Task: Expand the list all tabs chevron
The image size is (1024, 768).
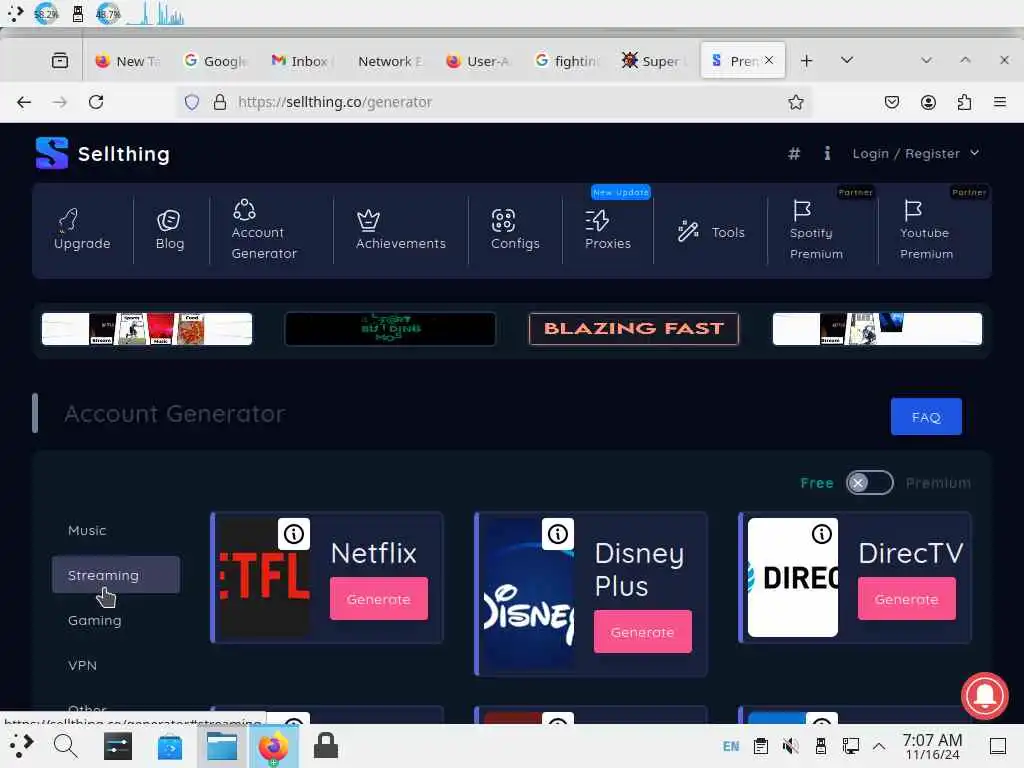Action: point(847,60)
